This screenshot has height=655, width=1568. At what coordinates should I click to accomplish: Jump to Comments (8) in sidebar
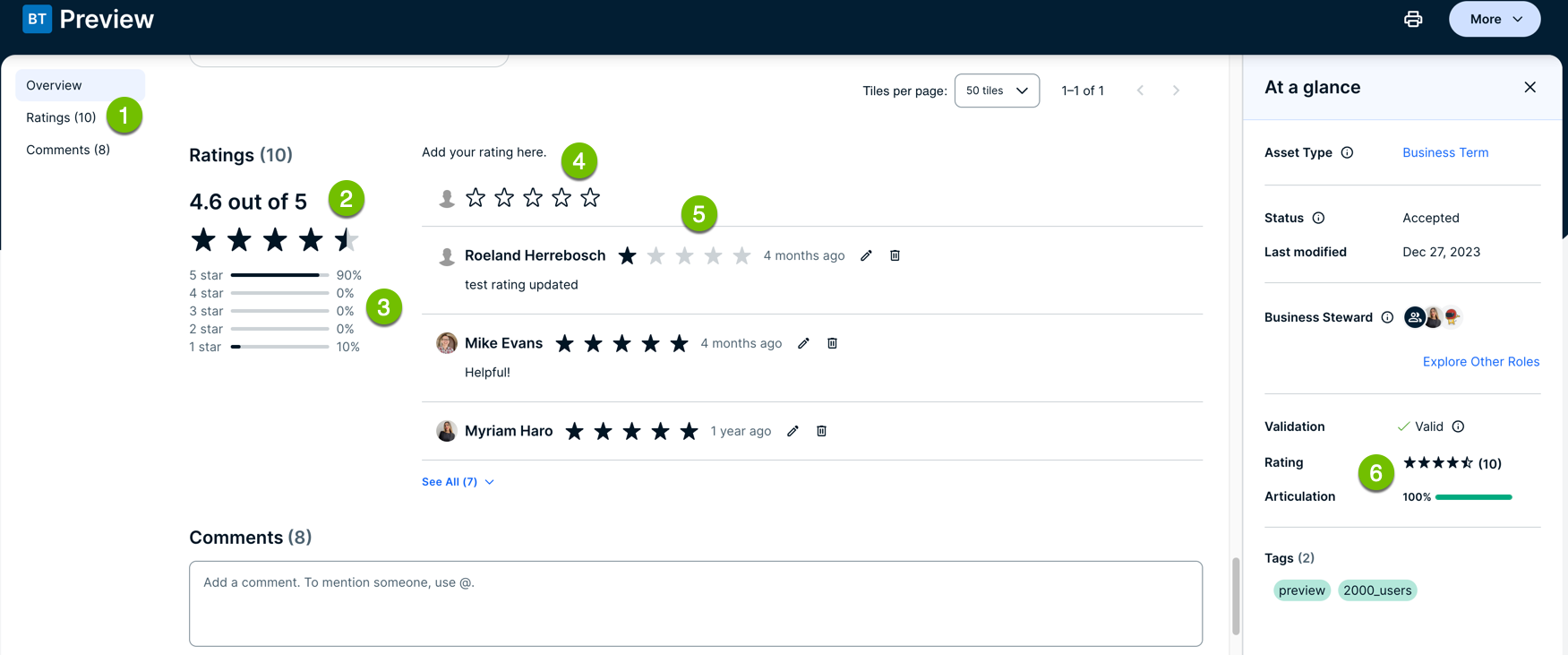[x=68, y=150]
